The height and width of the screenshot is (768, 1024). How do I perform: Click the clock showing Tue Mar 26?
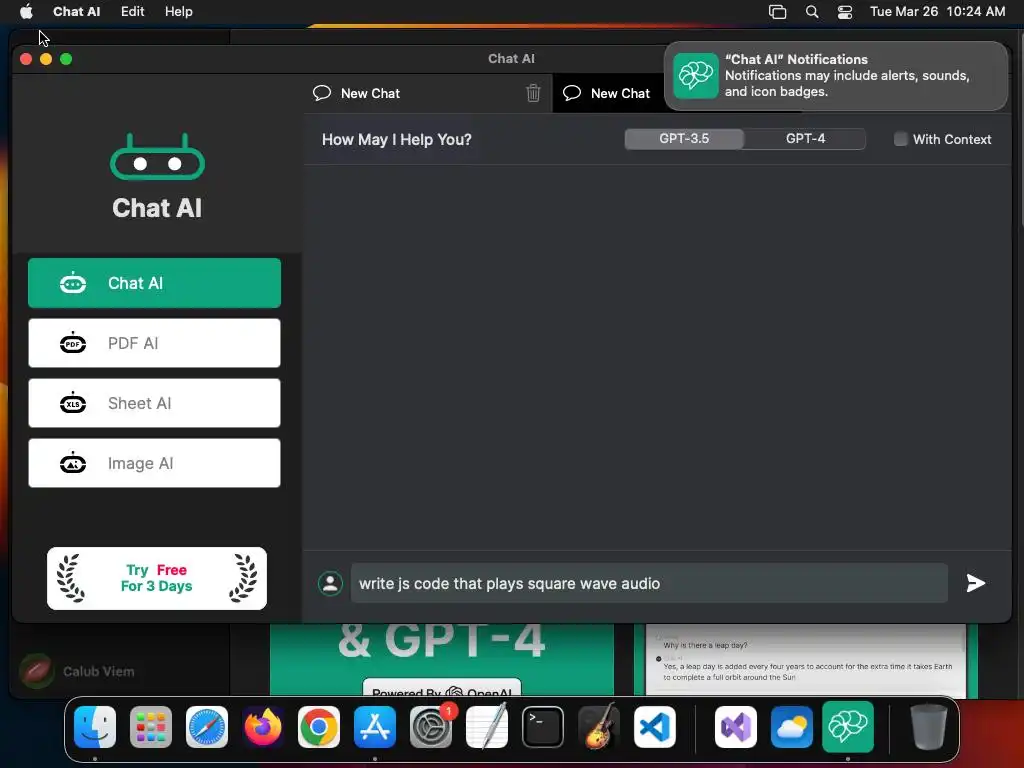[937, 12]
